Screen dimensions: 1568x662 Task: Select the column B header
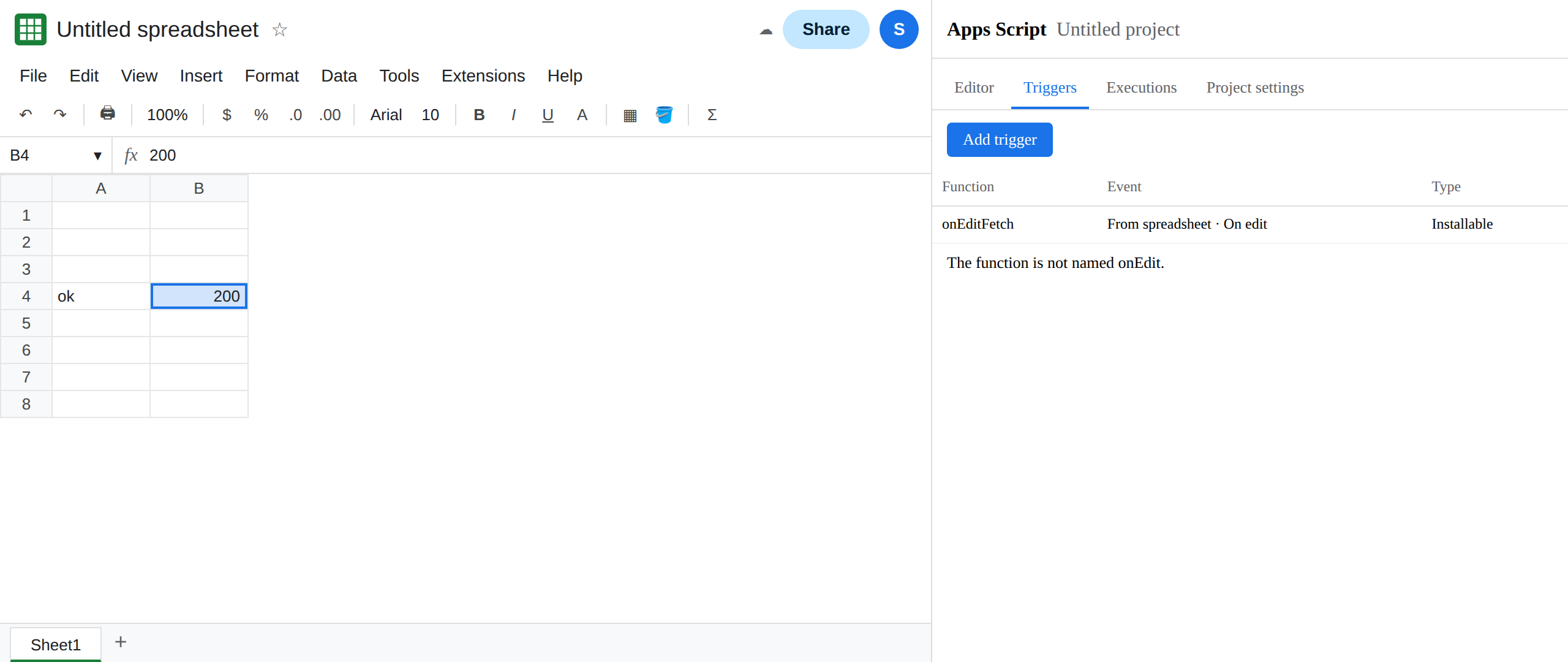(199, 188)
